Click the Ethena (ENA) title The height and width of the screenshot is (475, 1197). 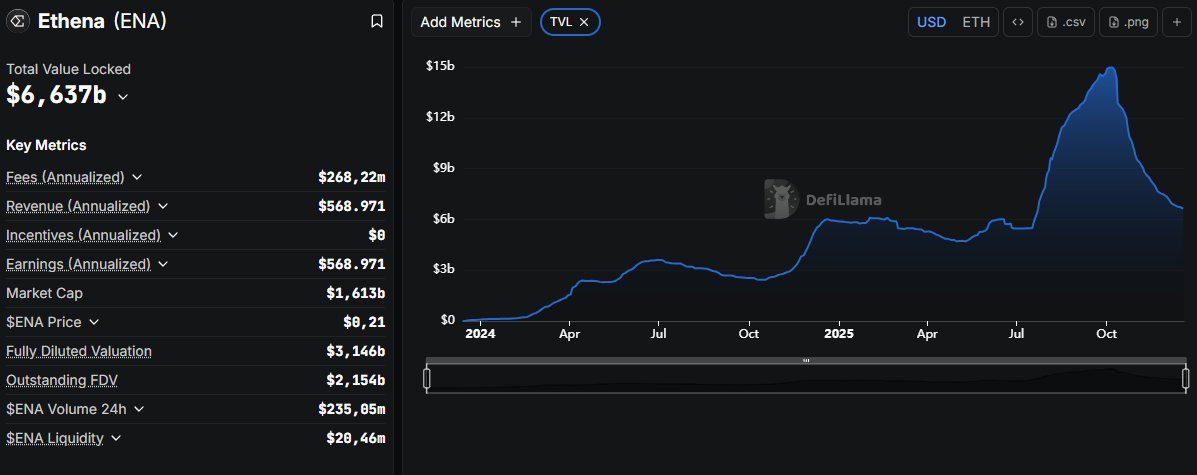102,21
